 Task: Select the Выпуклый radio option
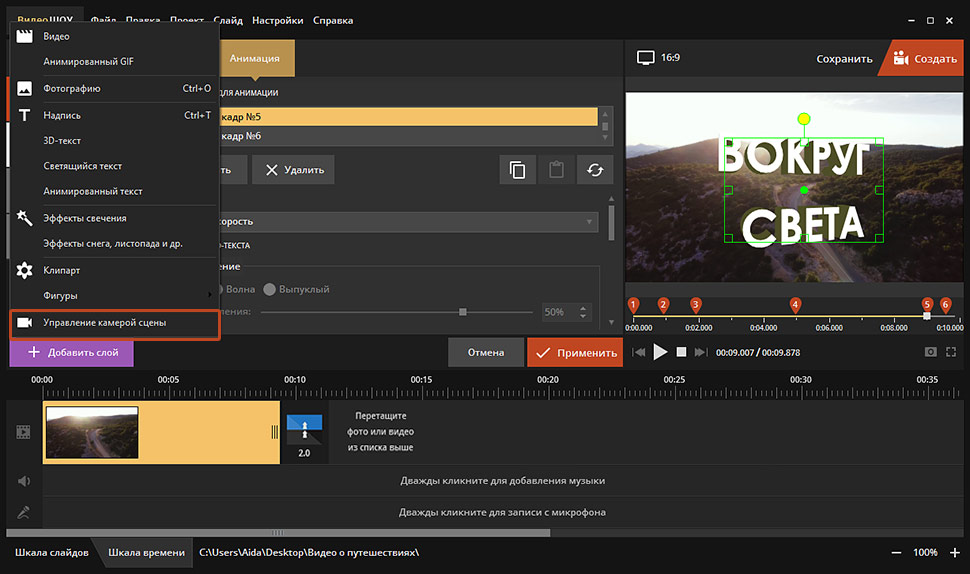[x=270, y=289]
